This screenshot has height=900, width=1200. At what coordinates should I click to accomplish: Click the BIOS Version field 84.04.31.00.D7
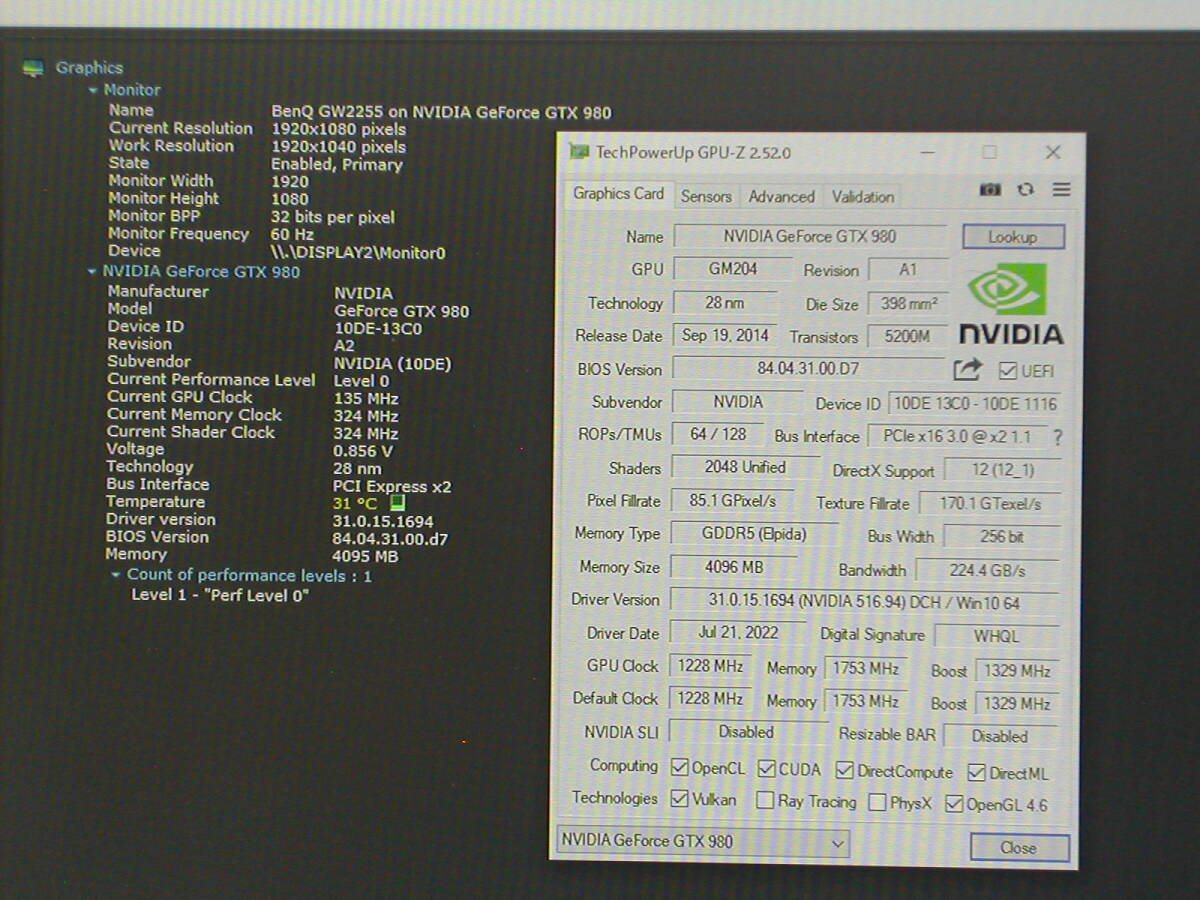pos(808,369)
